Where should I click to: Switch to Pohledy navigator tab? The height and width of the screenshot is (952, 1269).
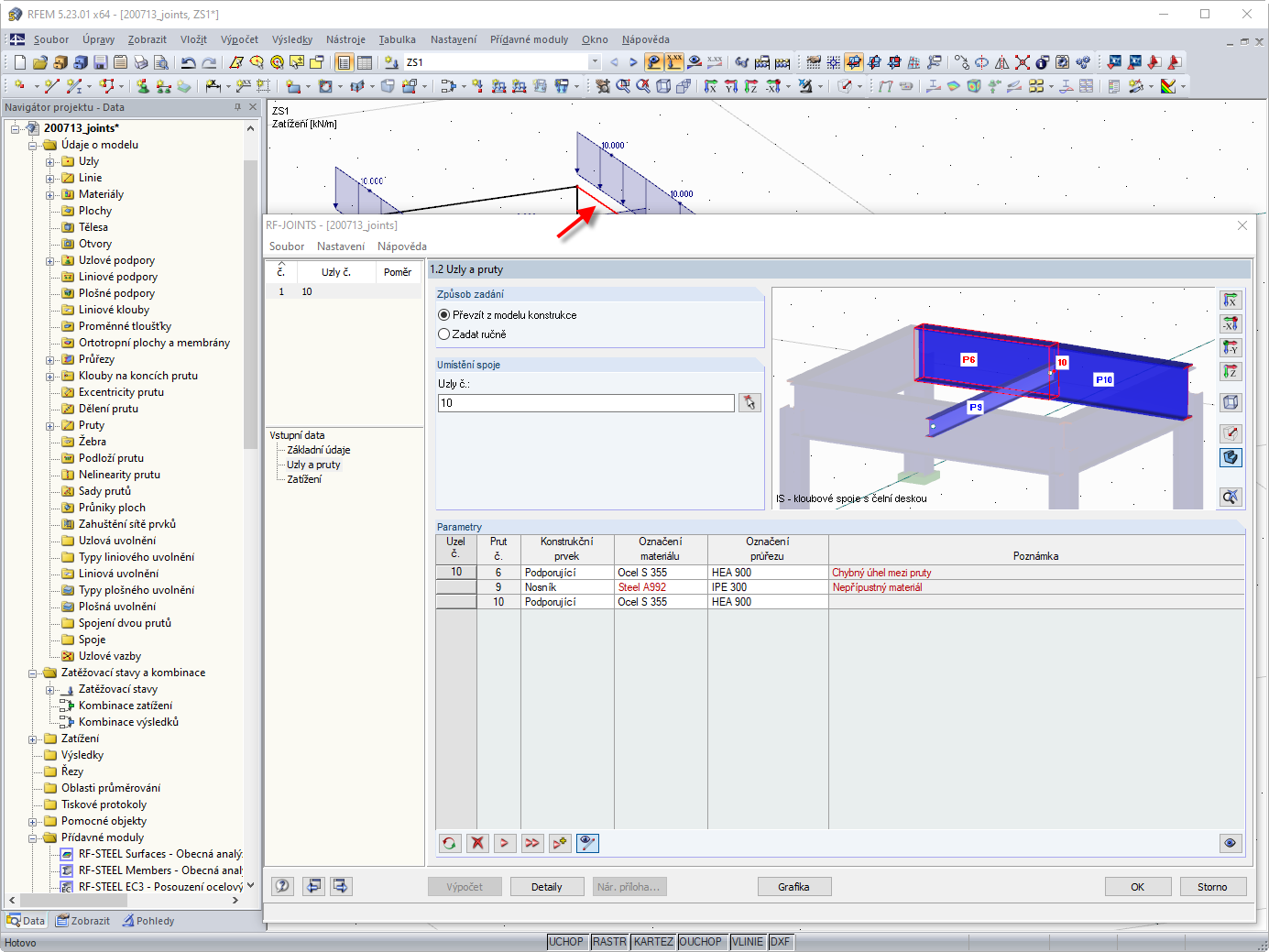[148, 921]
